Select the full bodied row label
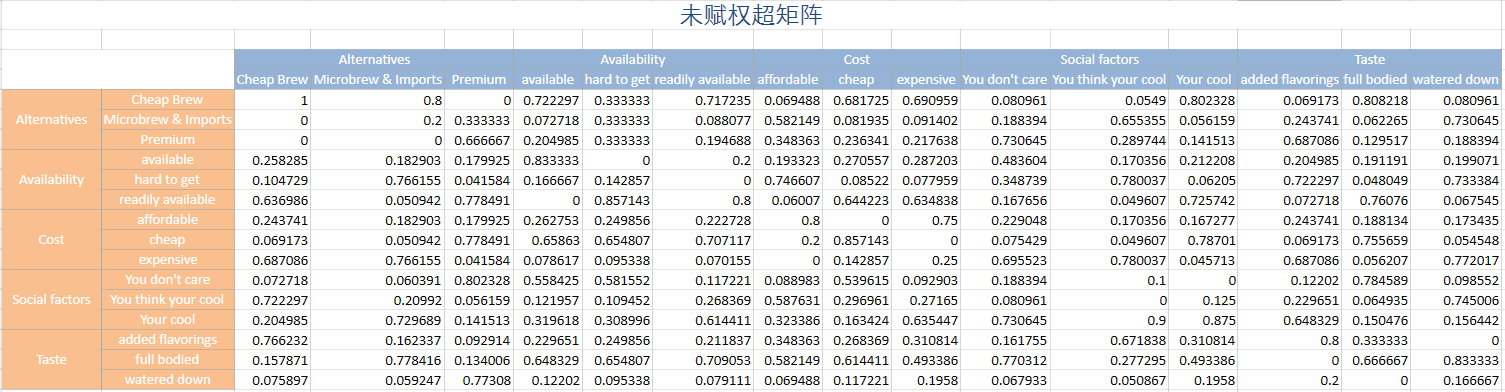This screenshot has height=392, width=1505. point(168,360)
